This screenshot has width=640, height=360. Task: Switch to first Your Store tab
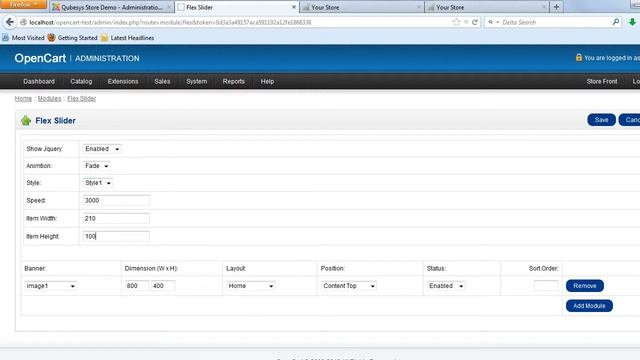pos(362,7)
